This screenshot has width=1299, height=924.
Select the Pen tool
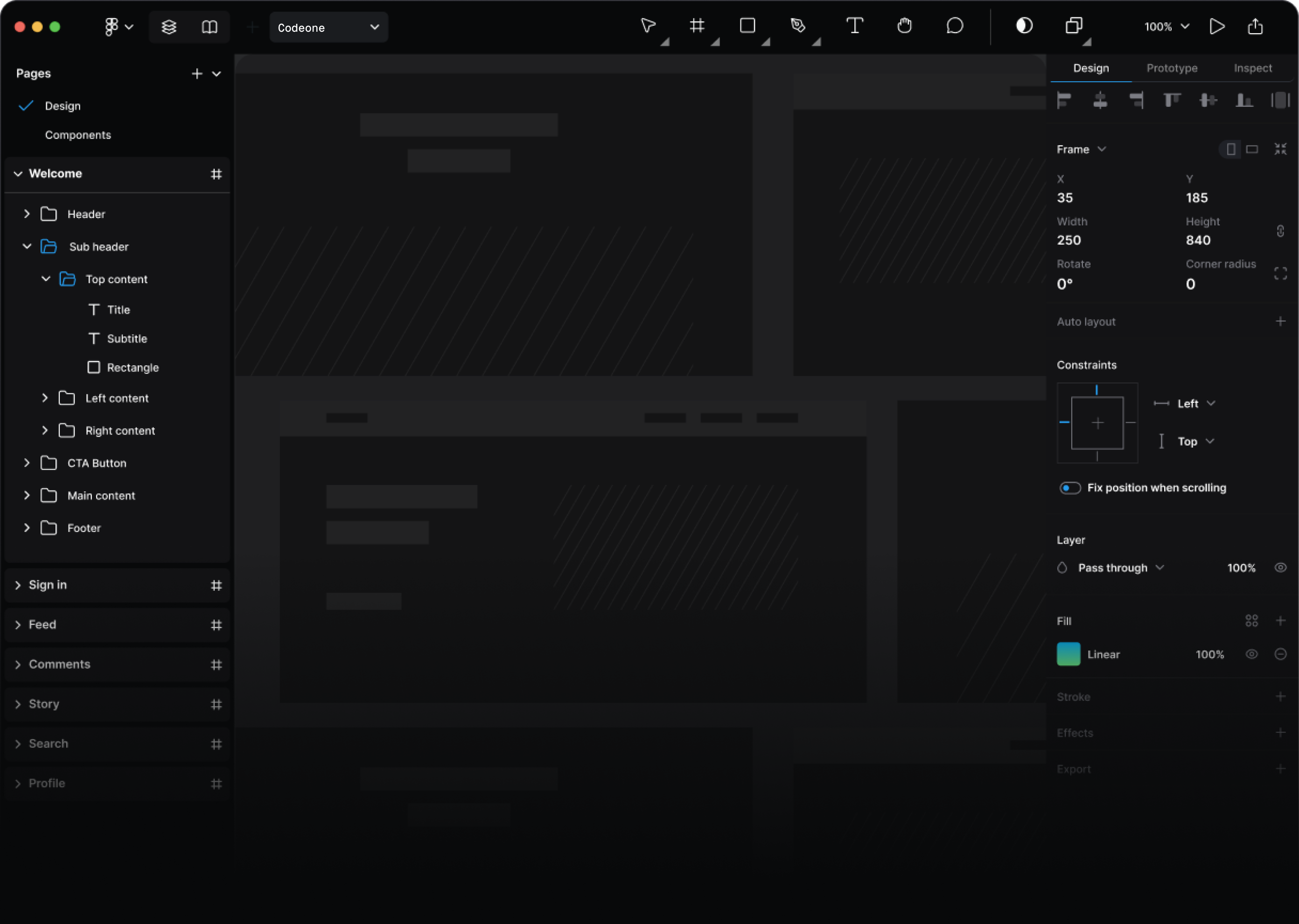click(x=797, y=26)
